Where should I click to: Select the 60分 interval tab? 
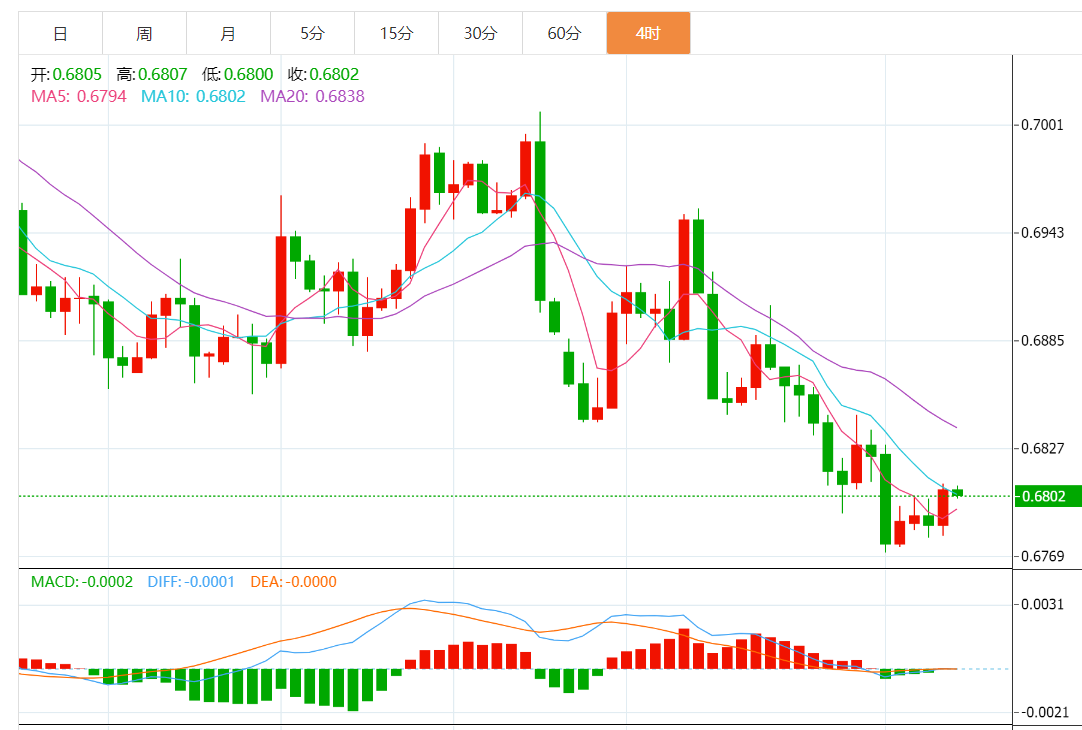pos(564,33)
